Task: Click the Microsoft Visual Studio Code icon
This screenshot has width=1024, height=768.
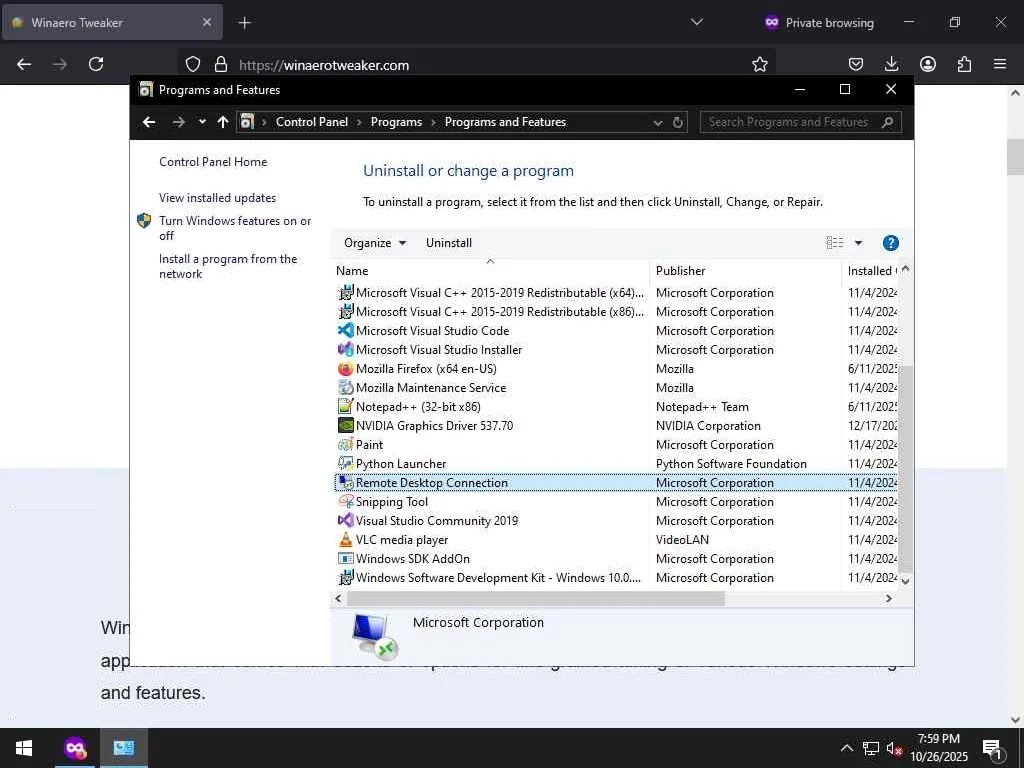Action: [345, 330]
